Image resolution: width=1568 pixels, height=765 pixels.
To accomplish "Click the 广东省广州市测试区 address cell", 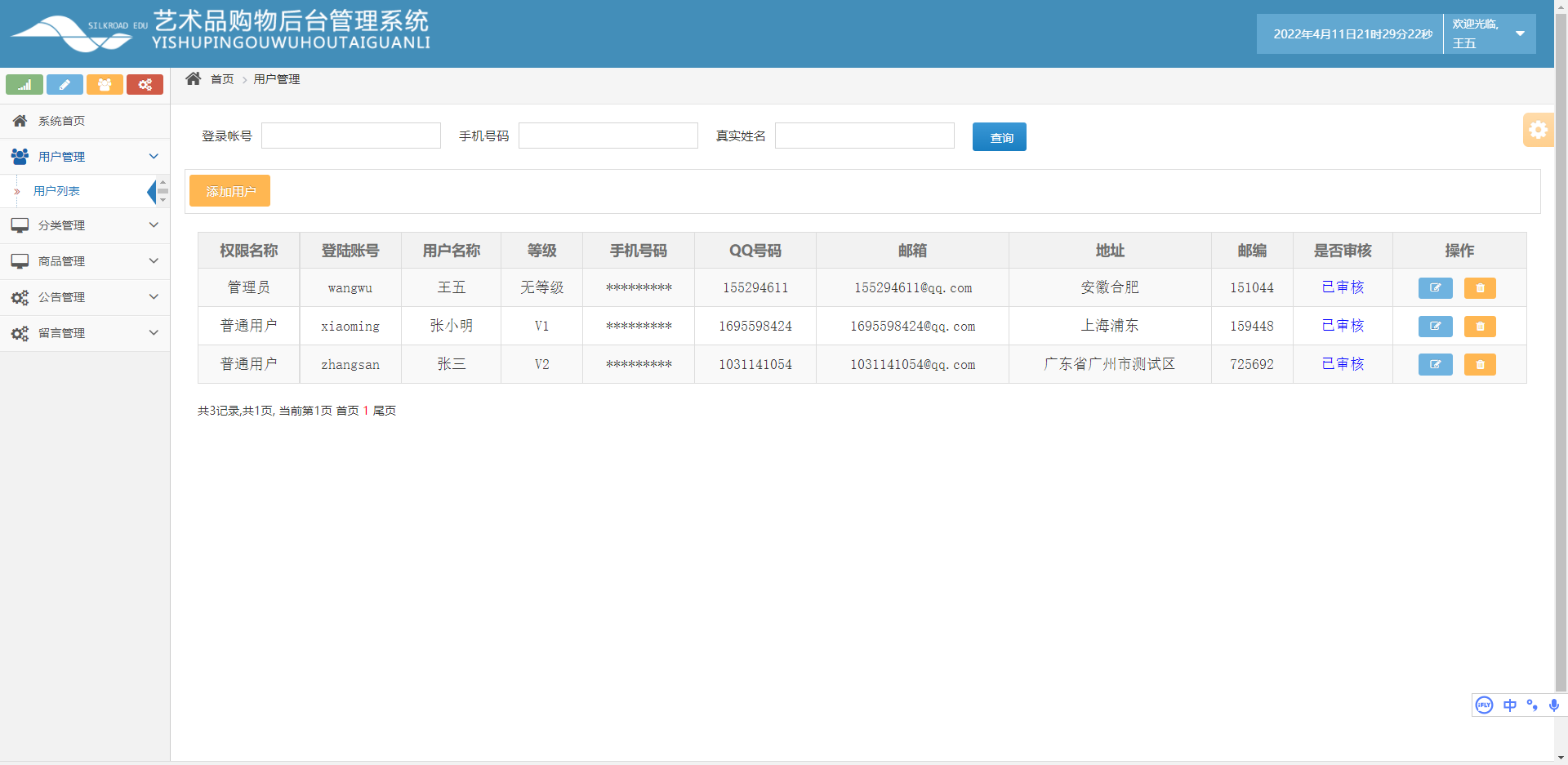I will coord(1110,364).
